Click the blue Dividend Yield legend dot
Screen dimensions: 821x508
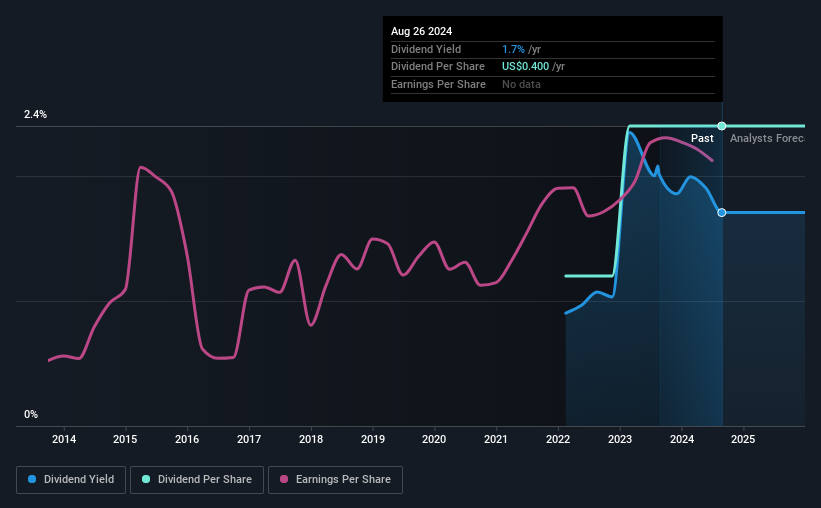point(32,479)
